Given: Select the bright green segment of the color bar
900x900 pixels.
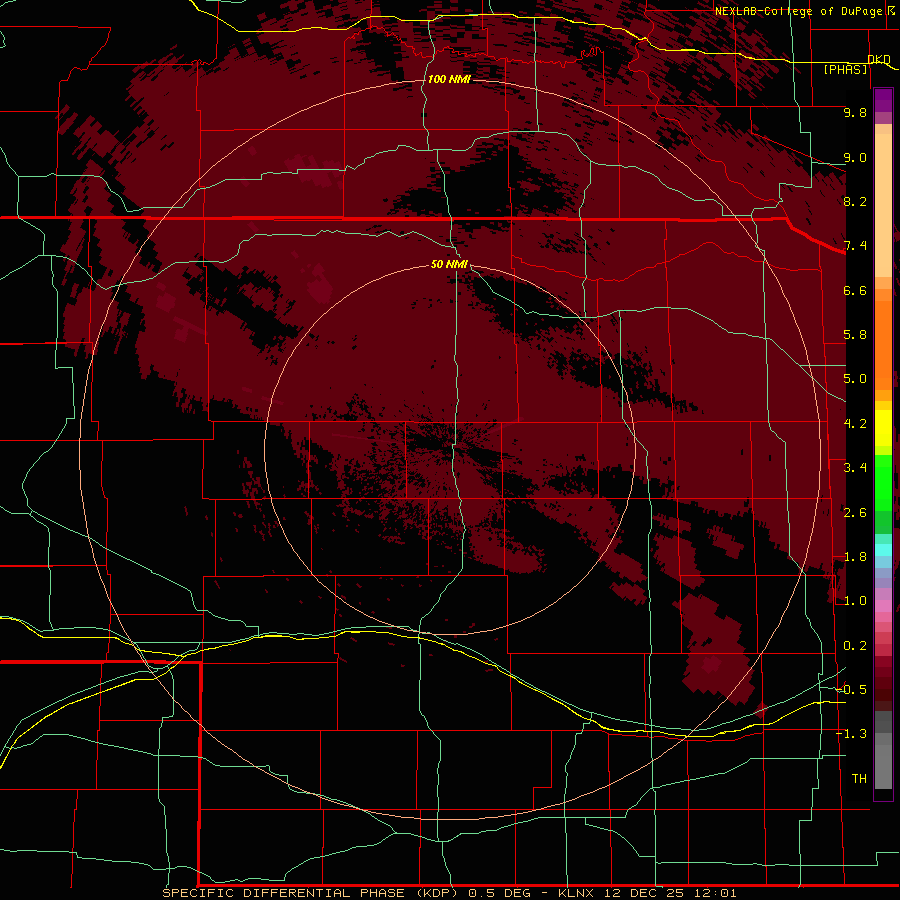Looking at the screenshot, I should coord(883,481).
